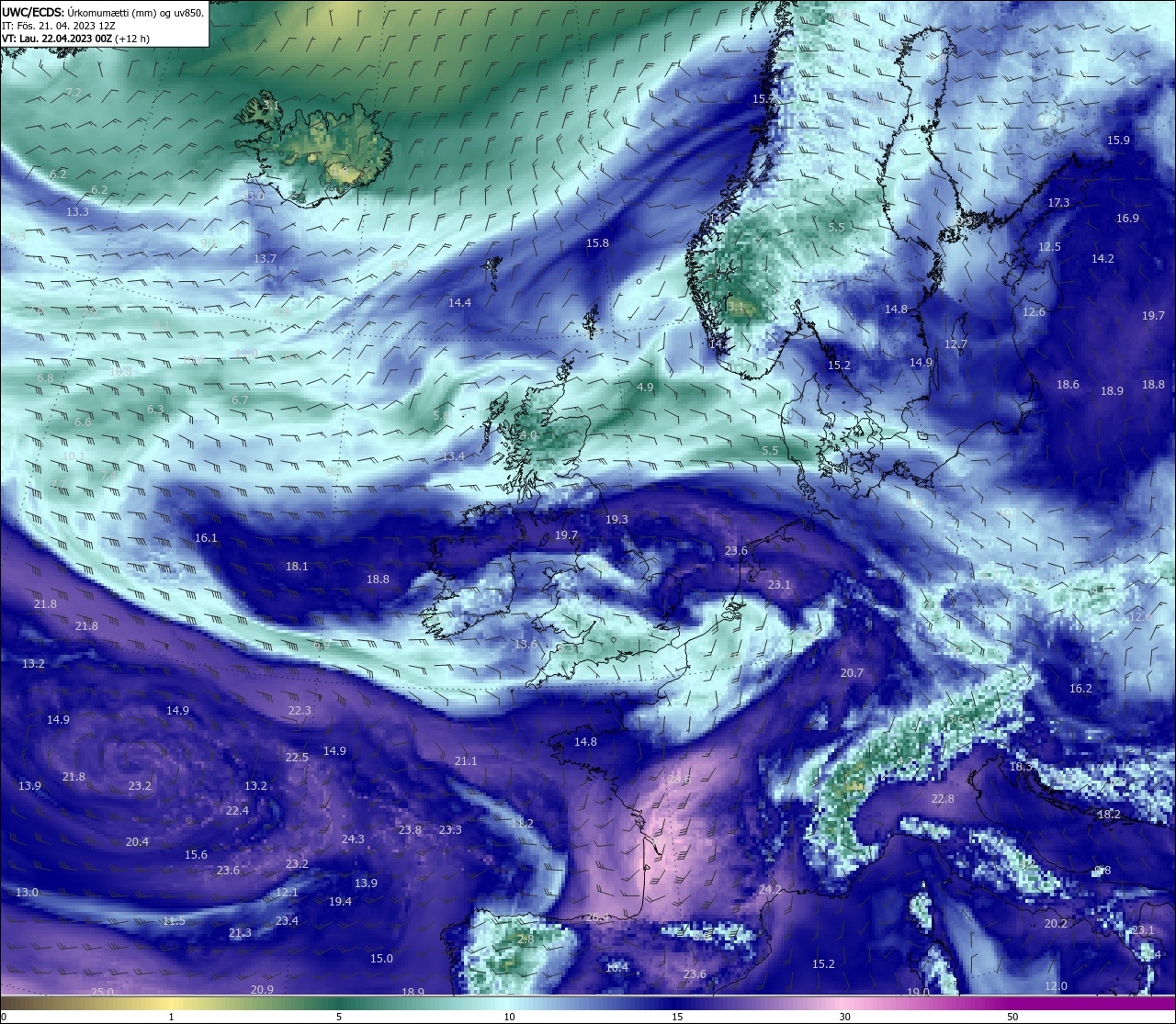Click the value 23.8 west of Iberia
The image size is (1176, 1024).
click(410, 830)
